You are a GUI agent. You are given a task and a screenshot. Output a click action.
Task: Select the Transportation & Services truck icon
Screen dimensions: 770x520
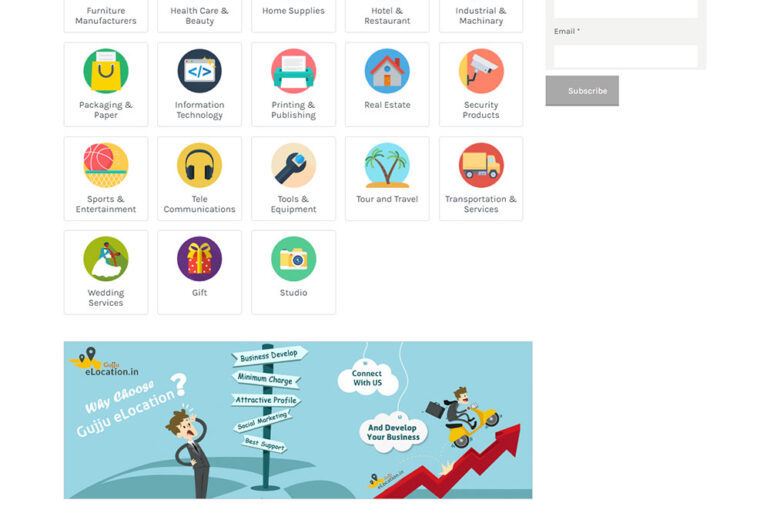pos(481,165)
